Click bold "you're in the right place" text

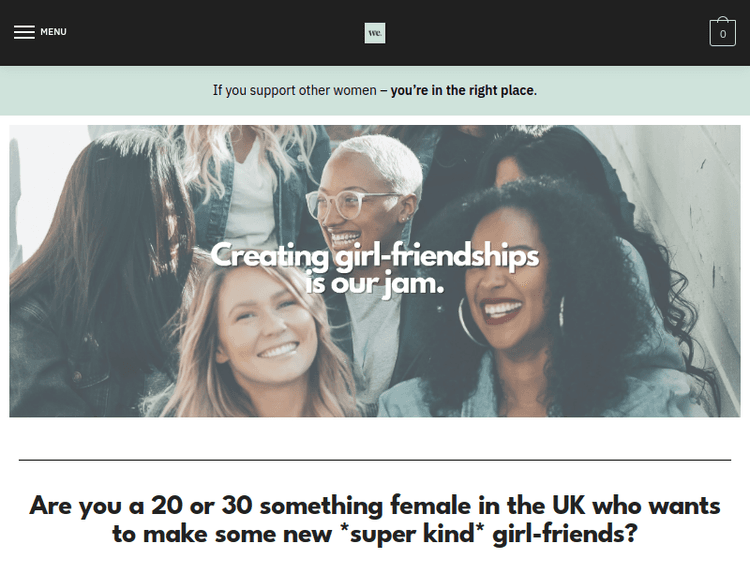click(x=462, y=90)
